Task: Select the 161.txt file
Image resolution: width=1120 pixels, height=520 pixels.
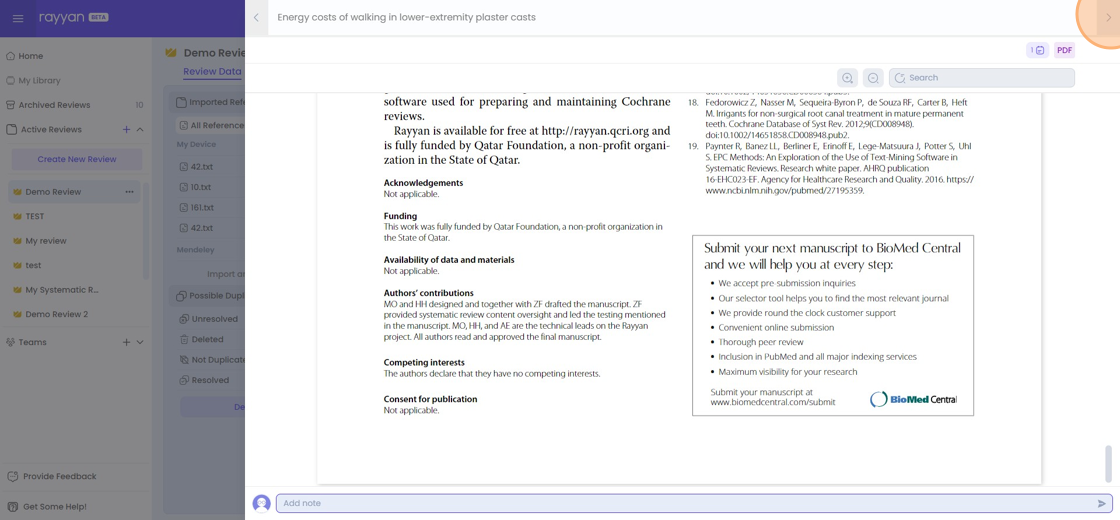Action: [202, 208]
